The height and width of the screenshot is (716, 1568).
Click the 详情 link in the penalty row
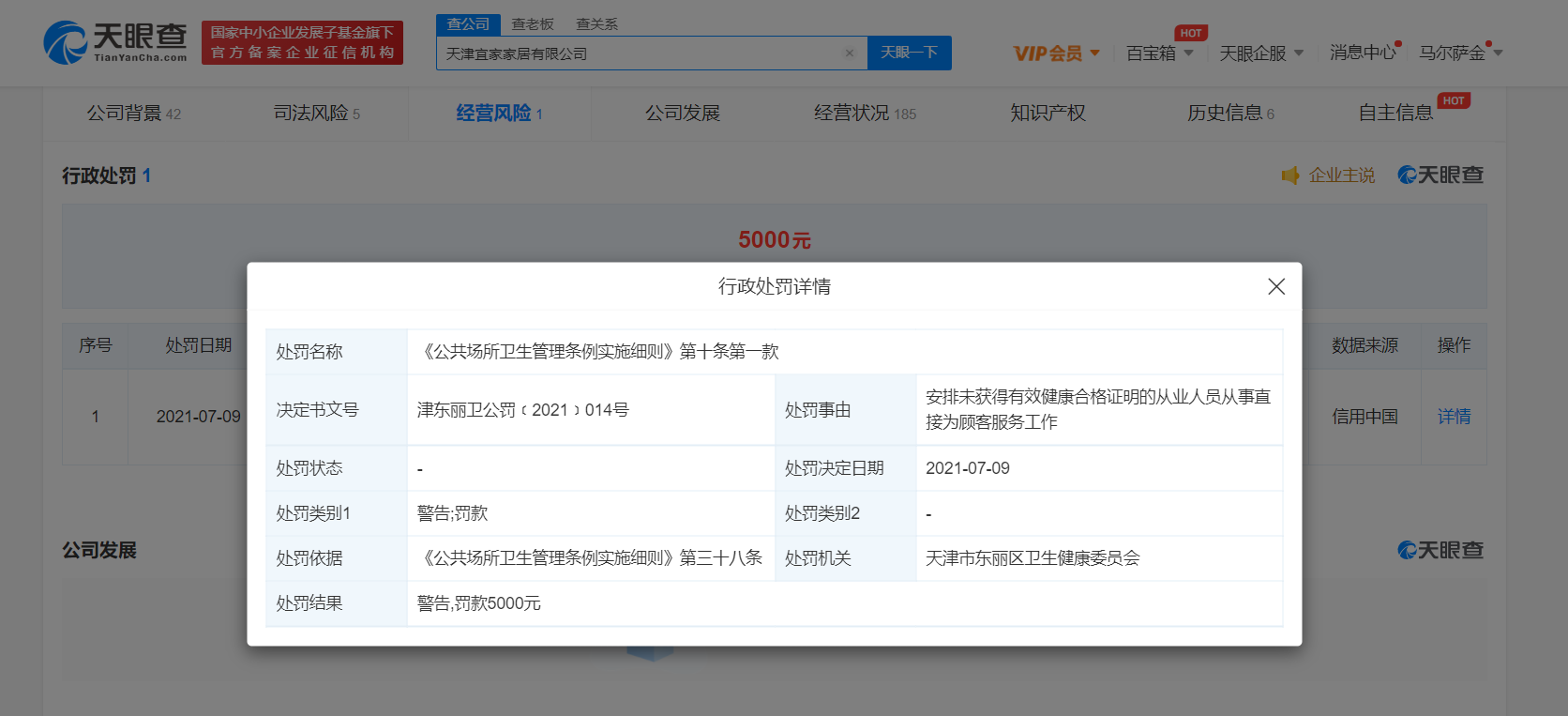coord(1455,417)
